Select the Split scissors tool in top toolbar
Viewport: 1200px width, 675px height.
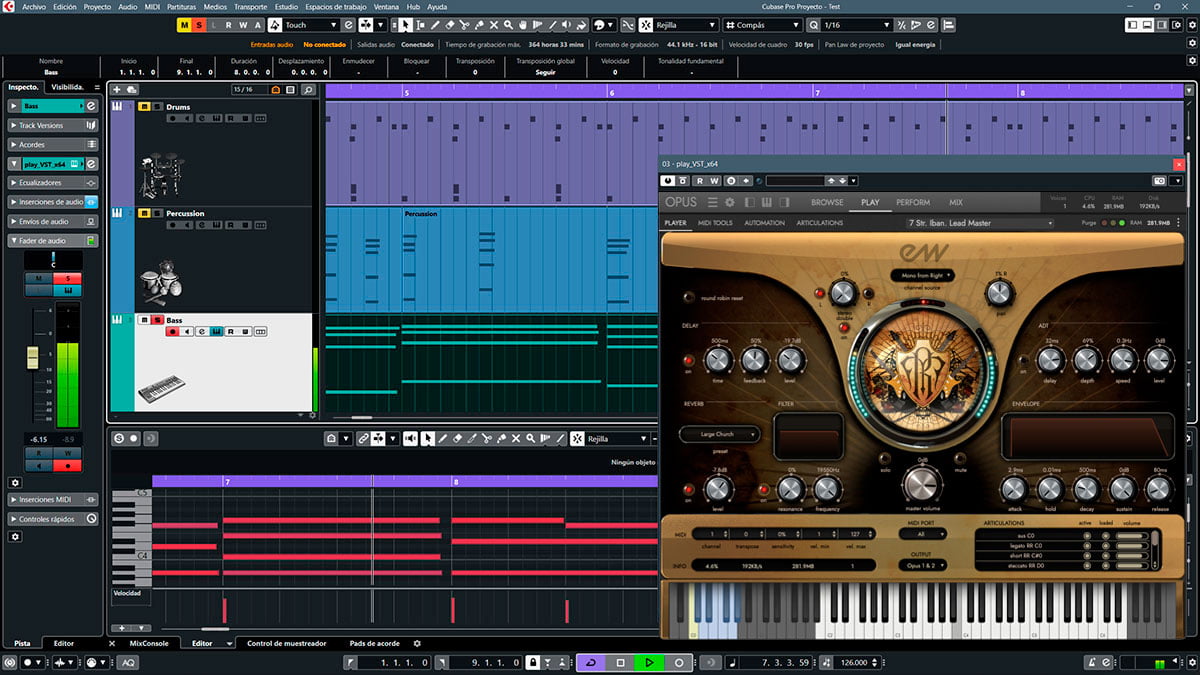(465, 25)
